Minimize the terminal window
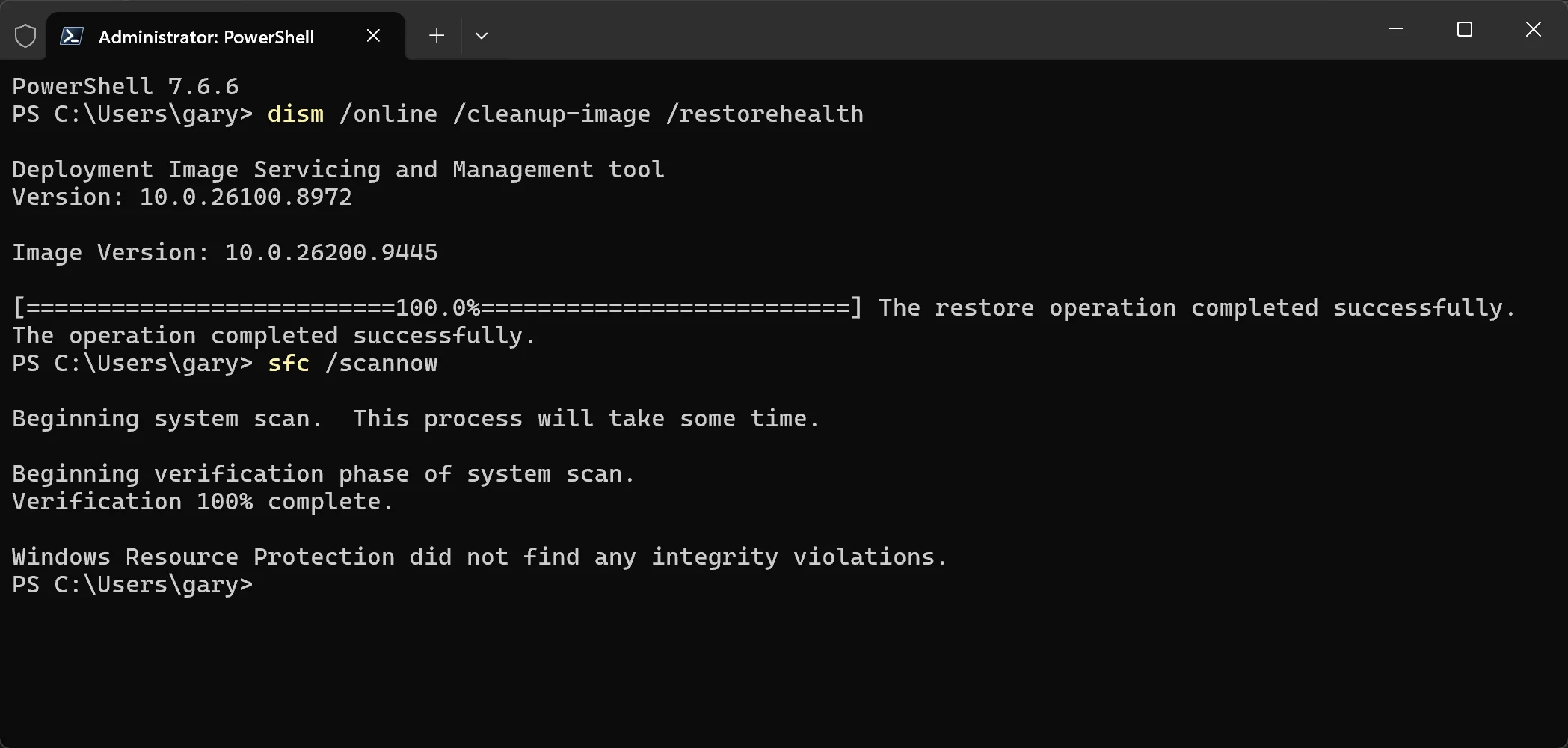 pos(1396,30)
